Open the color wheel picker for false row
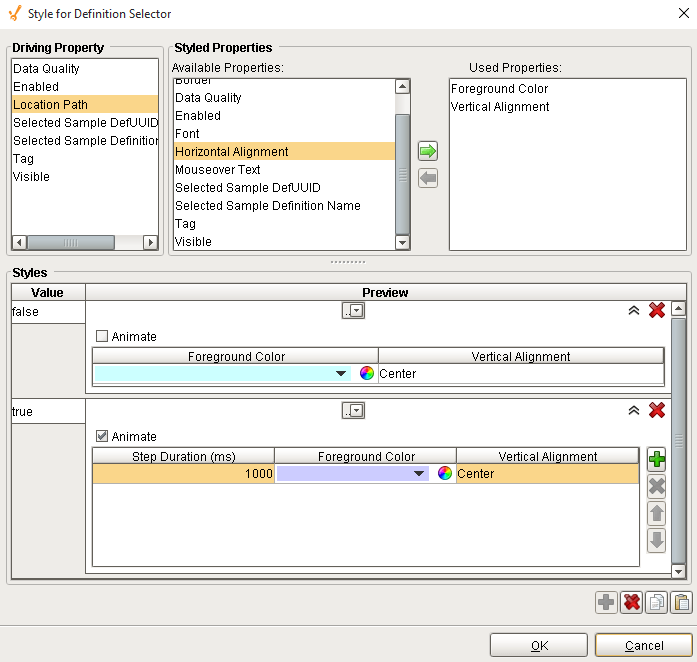The width and height of the screenshot is (697, 662). tap(366, 373)
